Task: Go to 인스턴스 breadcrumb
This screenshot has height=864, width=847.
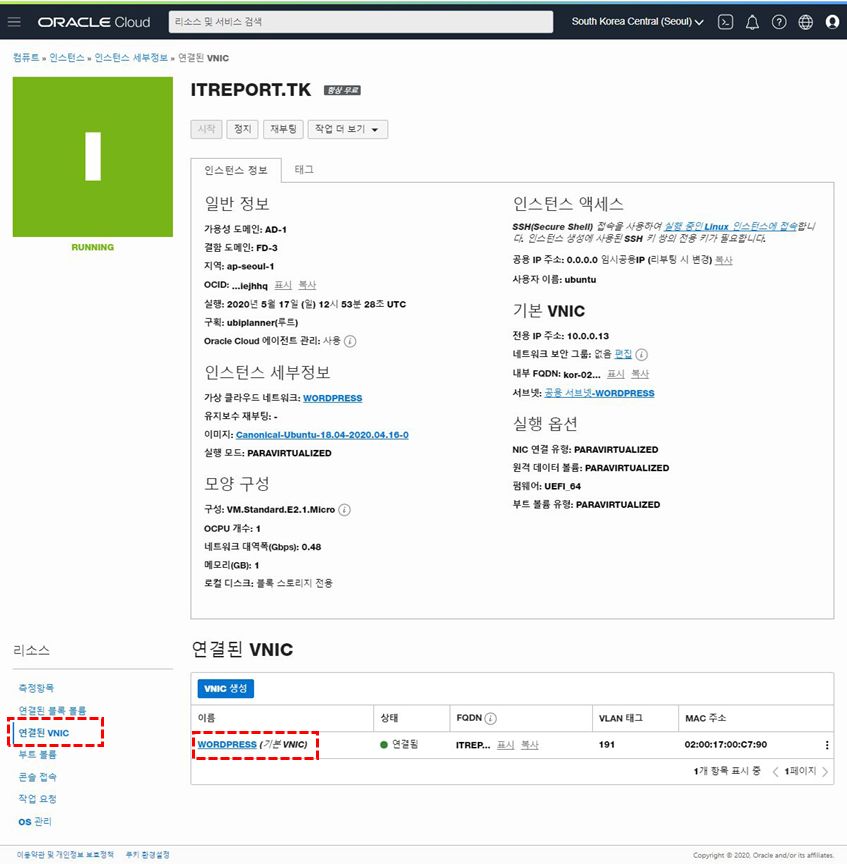Action: click(x=67, y=58)
